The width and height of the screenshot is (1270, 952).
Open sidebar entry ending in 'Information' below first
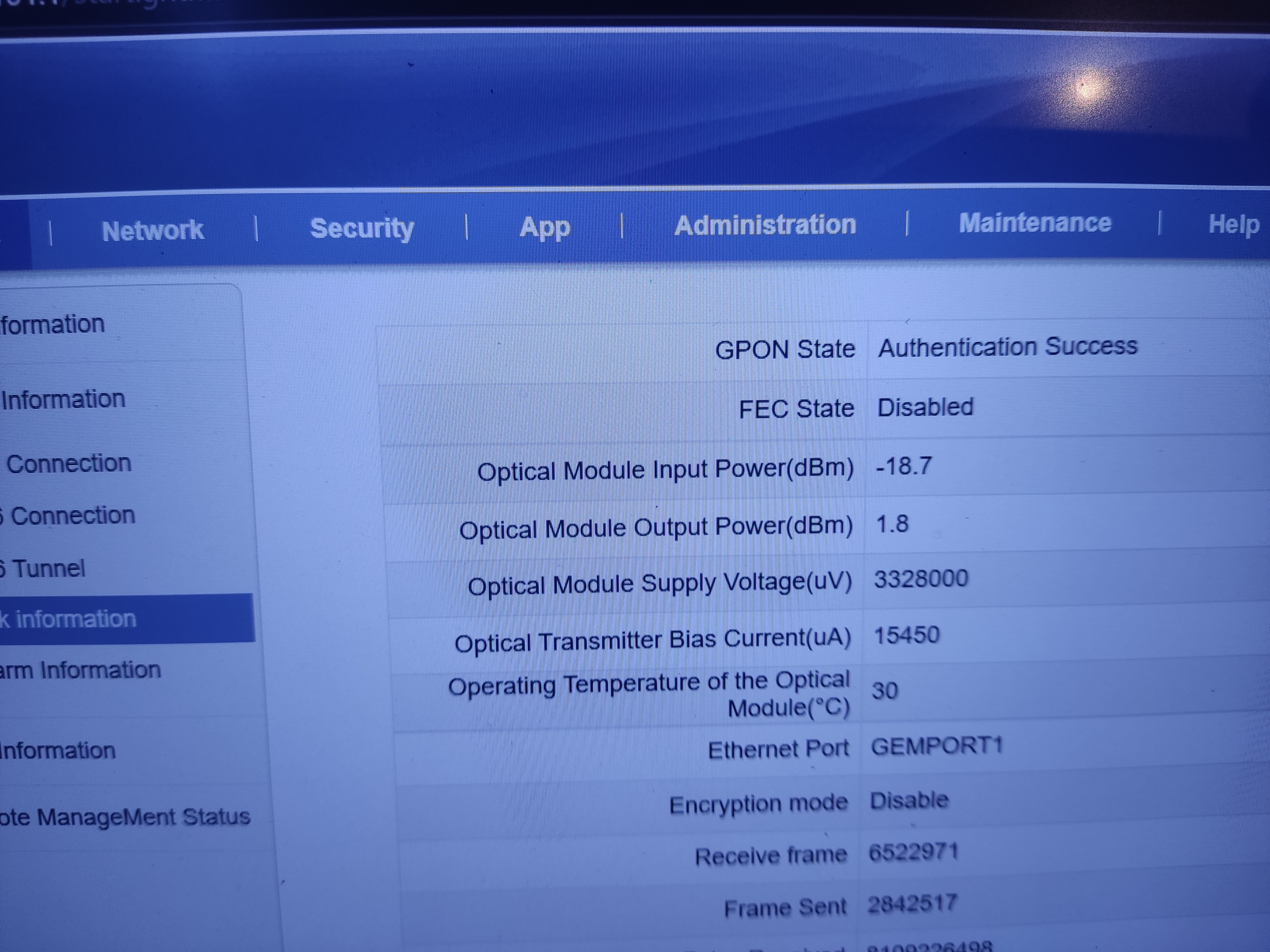point(63,400)
